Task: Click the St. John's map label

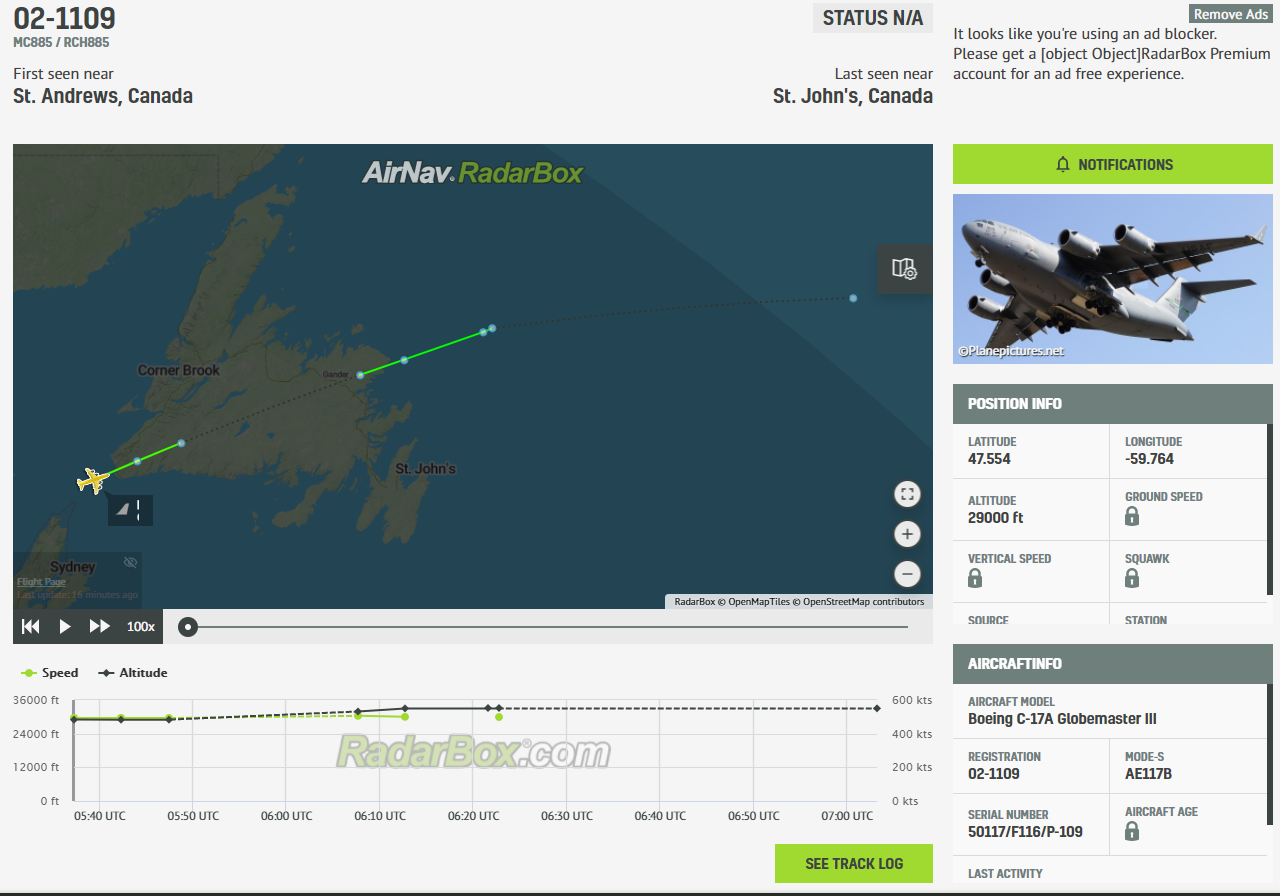Action: 425,469
